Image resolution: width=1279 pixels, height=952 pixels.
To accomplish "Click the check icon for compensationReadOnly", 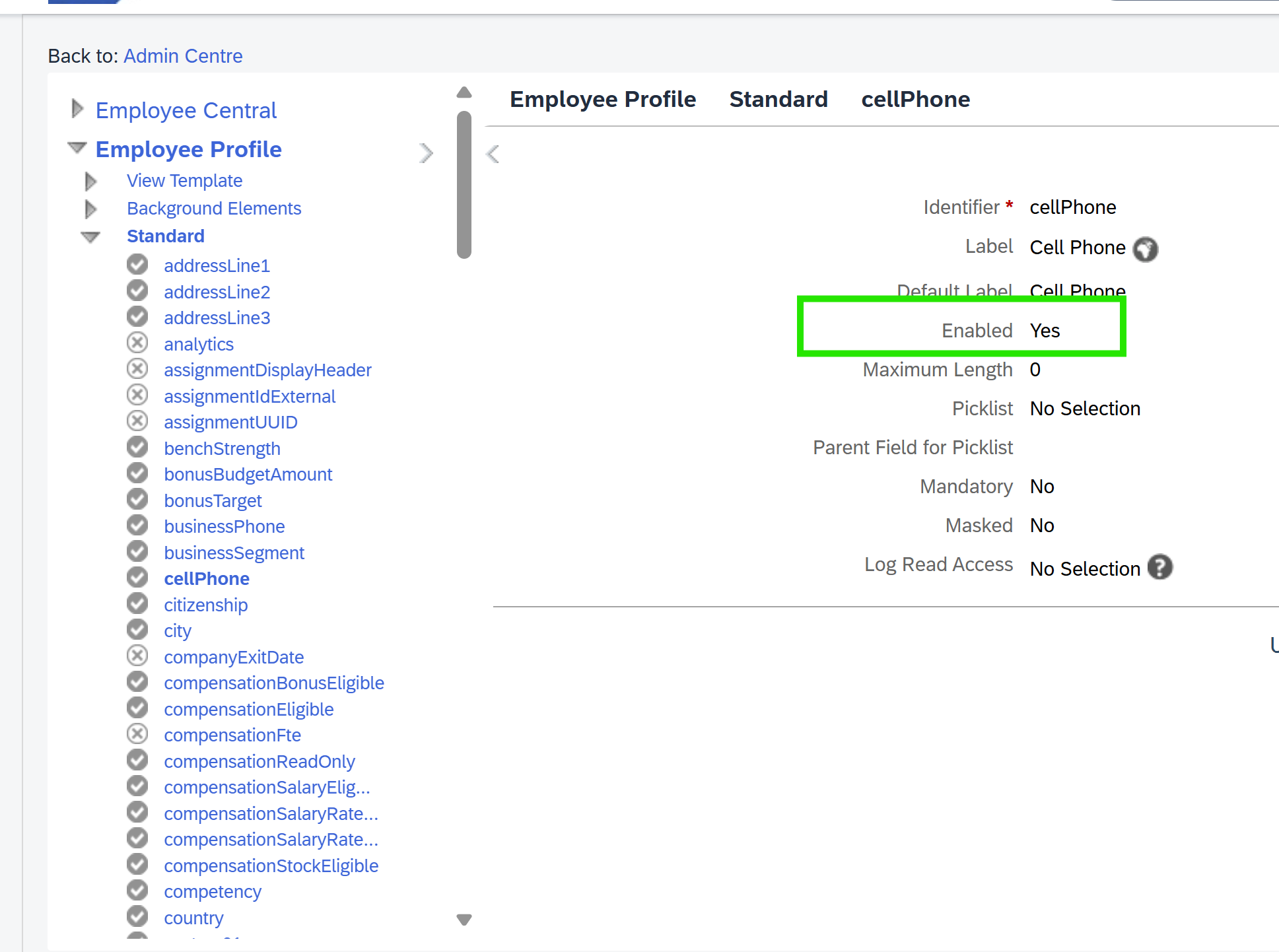I will click(137, 760).
